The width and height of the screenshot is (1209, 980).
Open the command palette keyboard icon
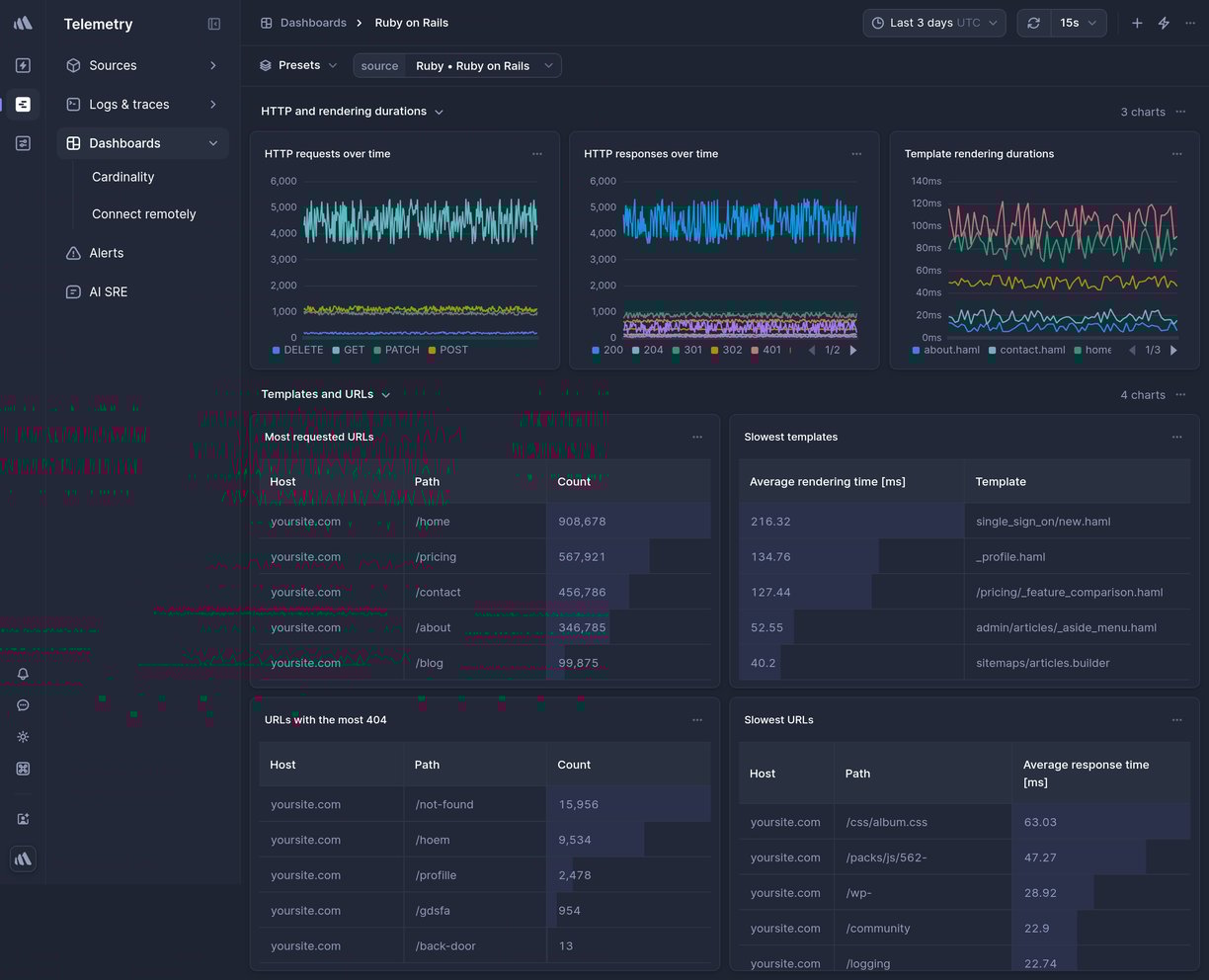(x=23, y=769)
